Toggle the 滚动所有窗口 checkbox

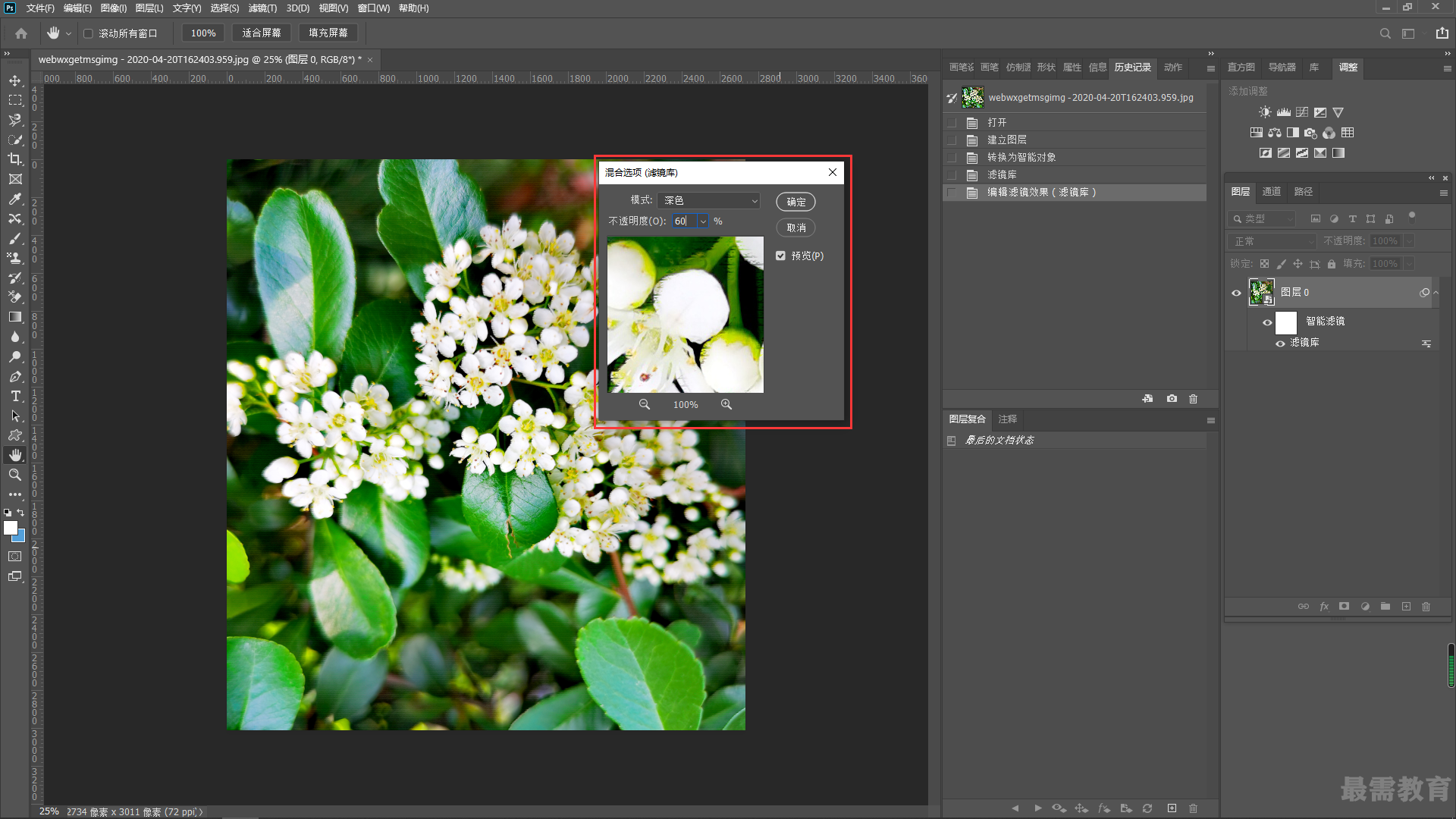(x=88, y=33)
